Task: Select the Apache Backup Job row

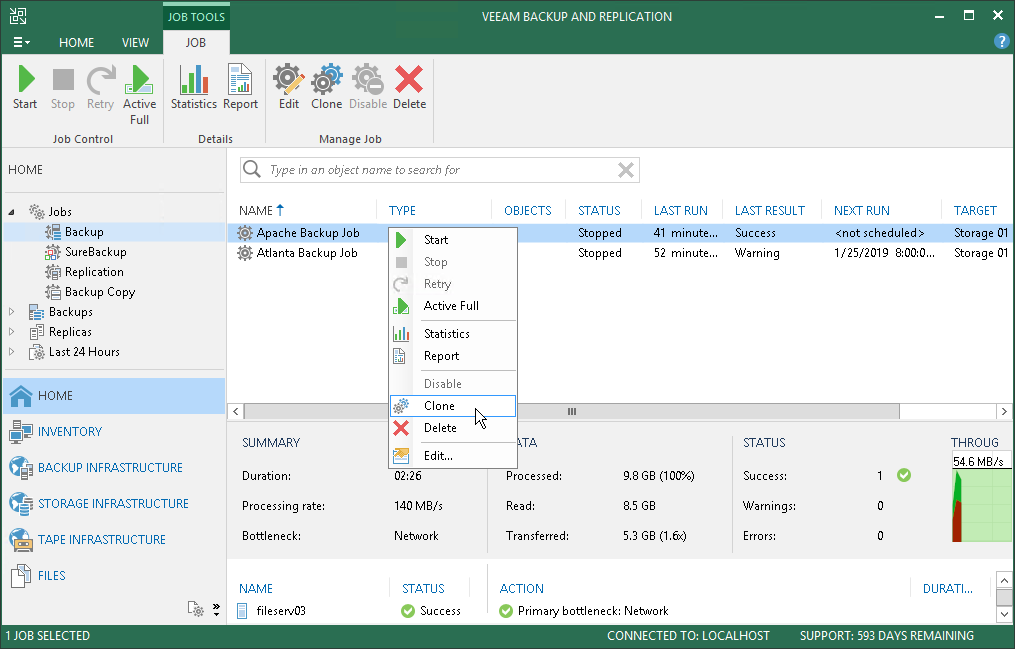Action: point(620,232)
